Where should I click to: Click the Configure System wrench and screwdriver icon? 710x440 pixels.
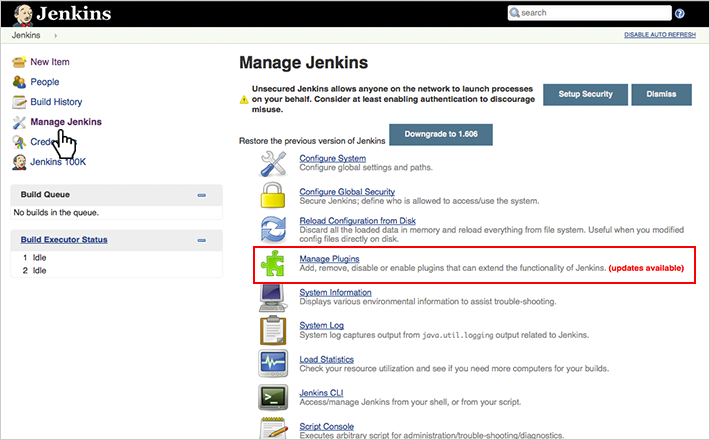273,163
